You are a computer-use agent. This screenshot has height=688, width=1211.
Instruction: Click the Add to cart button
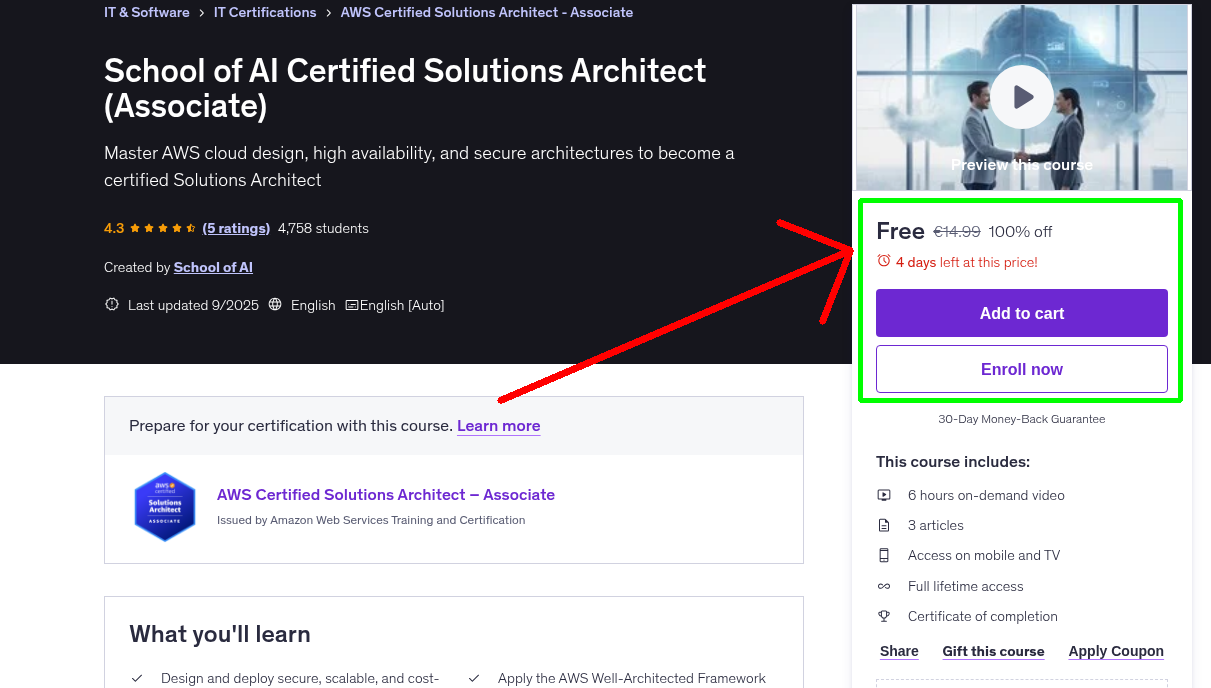(1021, 313)
